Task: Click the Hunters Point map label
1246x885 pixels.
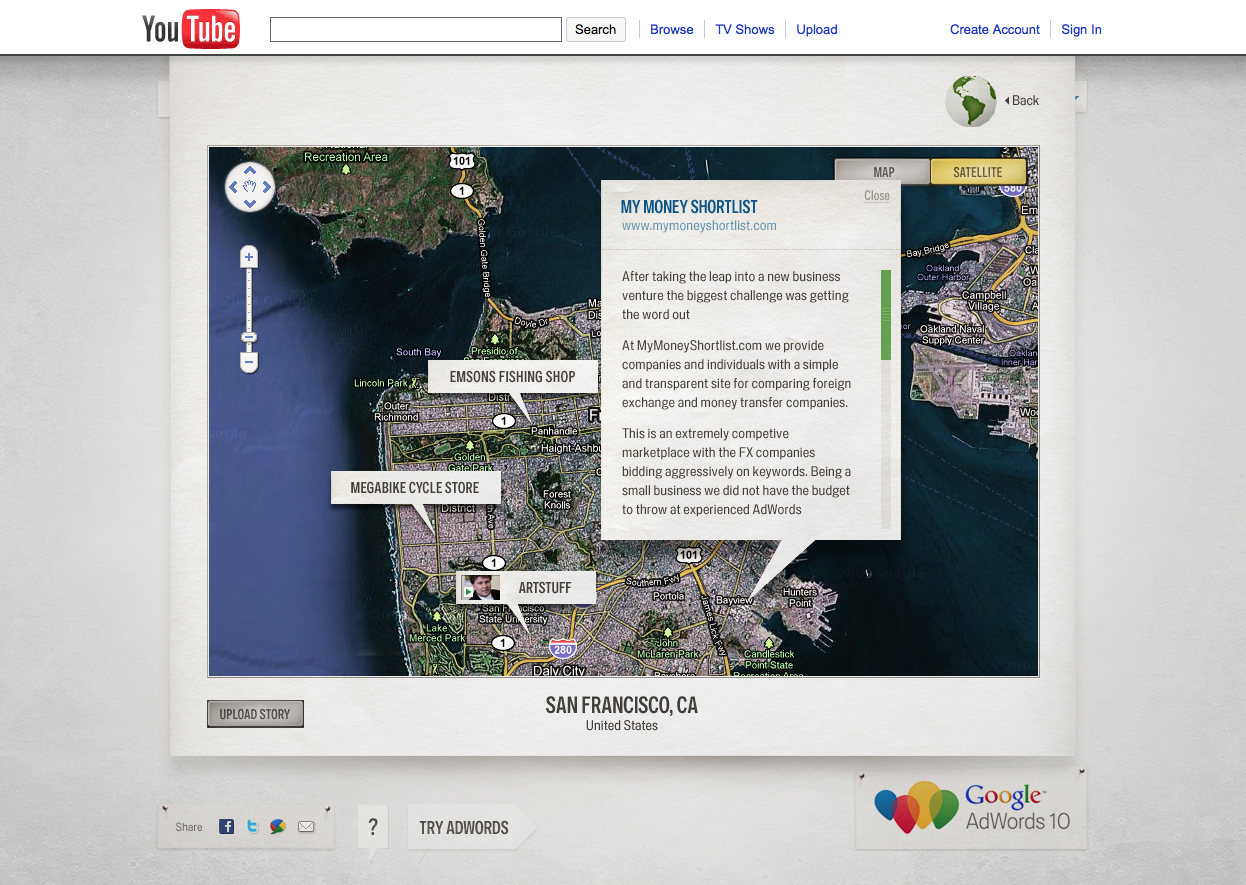Action: pyautogui.click(x=800, y=597)
